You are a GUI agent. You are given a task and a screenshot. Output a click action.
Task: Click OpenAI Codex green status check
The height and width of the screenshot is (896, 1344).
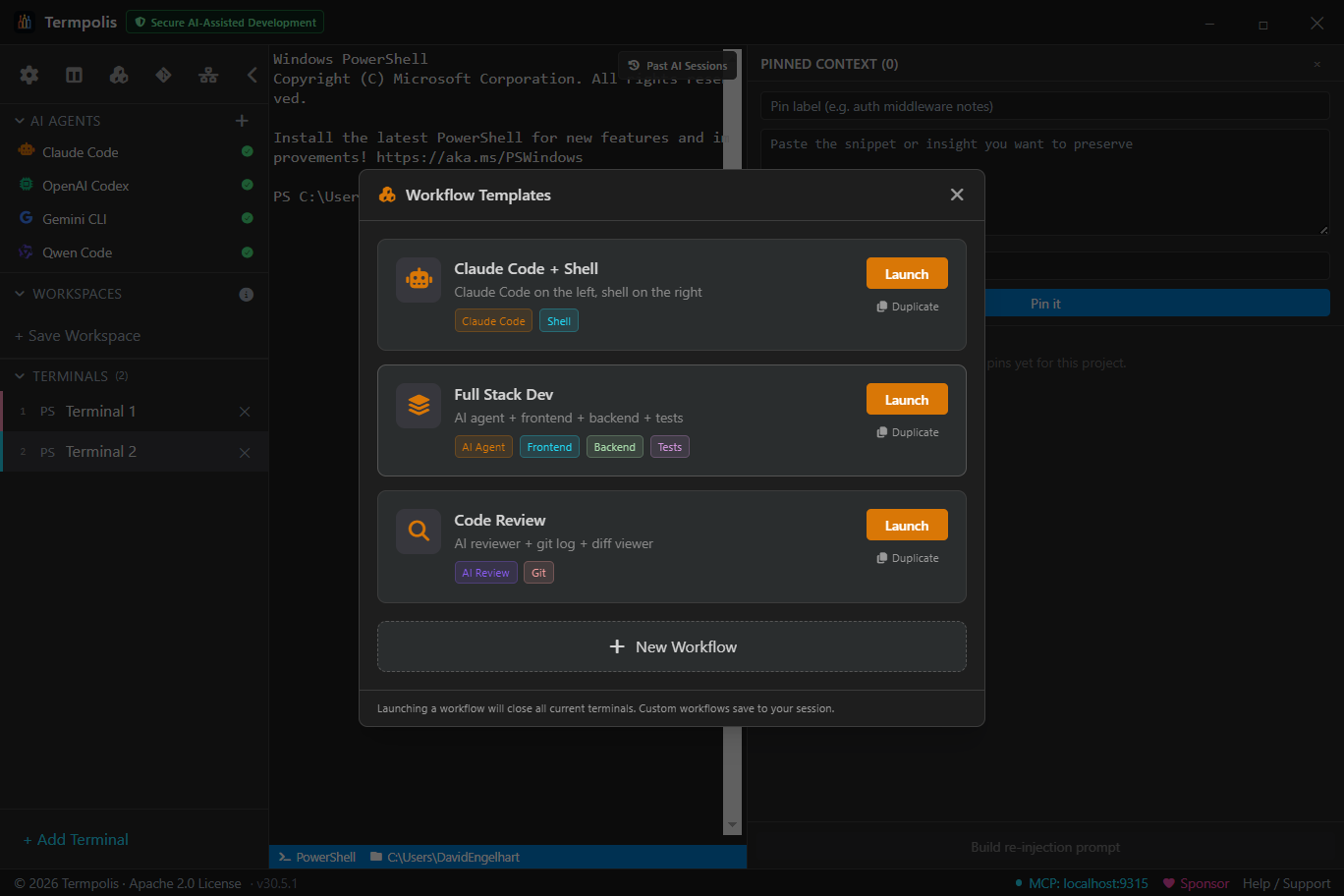pyautogui.click(x=248, y=185)
